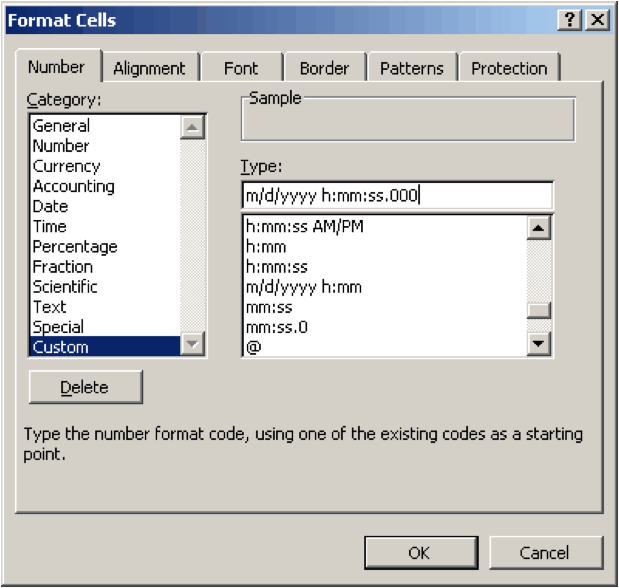Viewport: 619px width, 588px height.
Task: Choose the Date category
Action: (50, 206)
